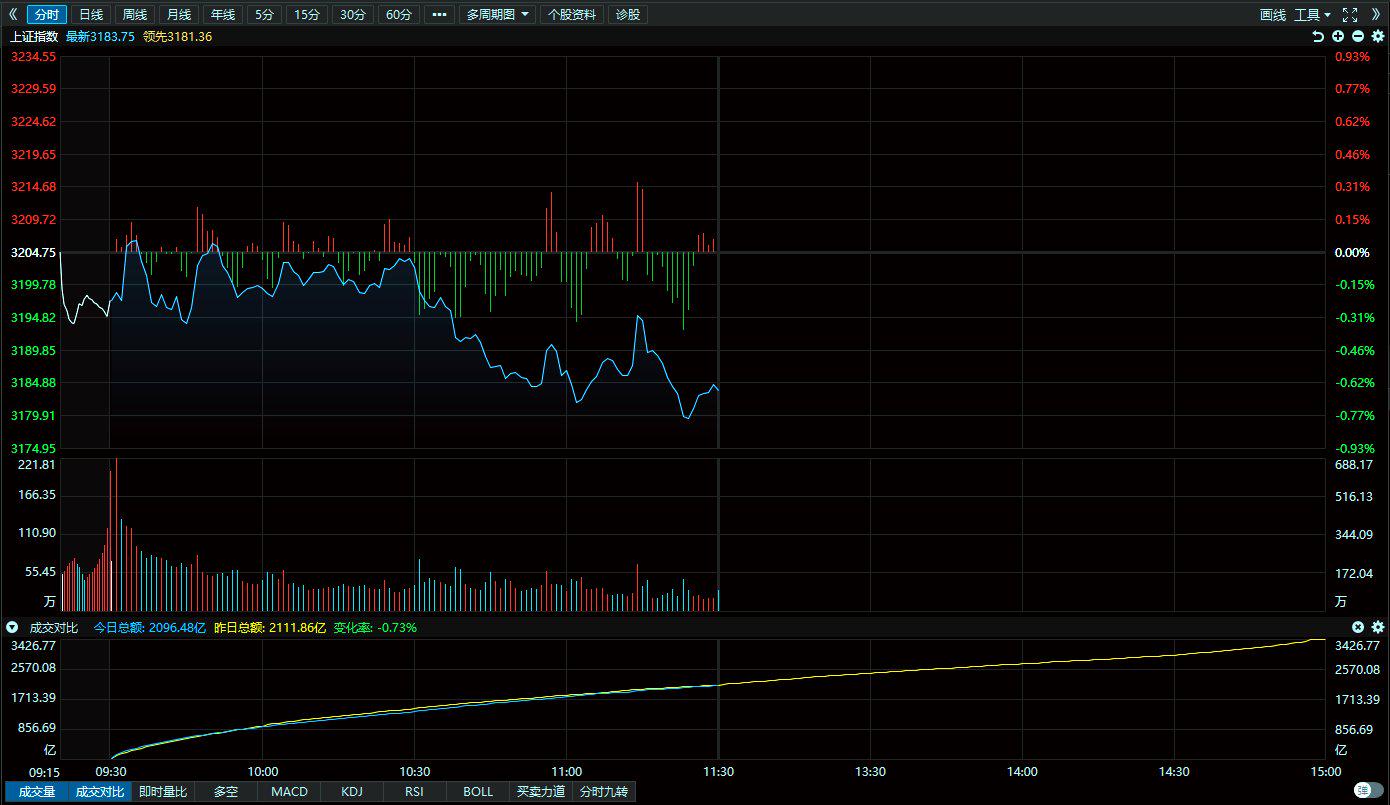Click the 09:30 time axis label
This screenshot has width=1390, height=805.
point(110,771)
